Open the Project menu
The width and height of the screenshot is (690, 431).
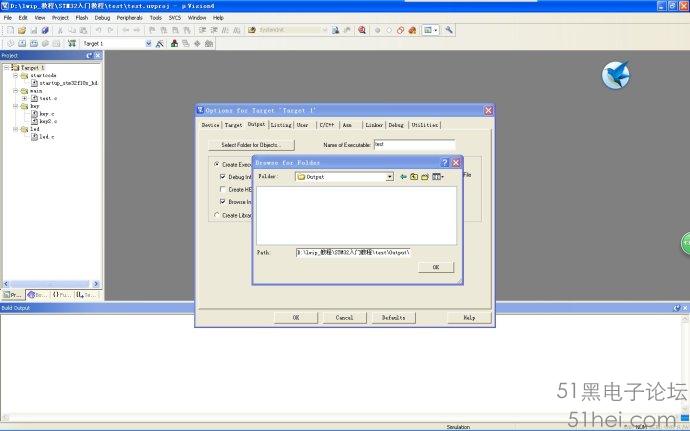point(60,18)
